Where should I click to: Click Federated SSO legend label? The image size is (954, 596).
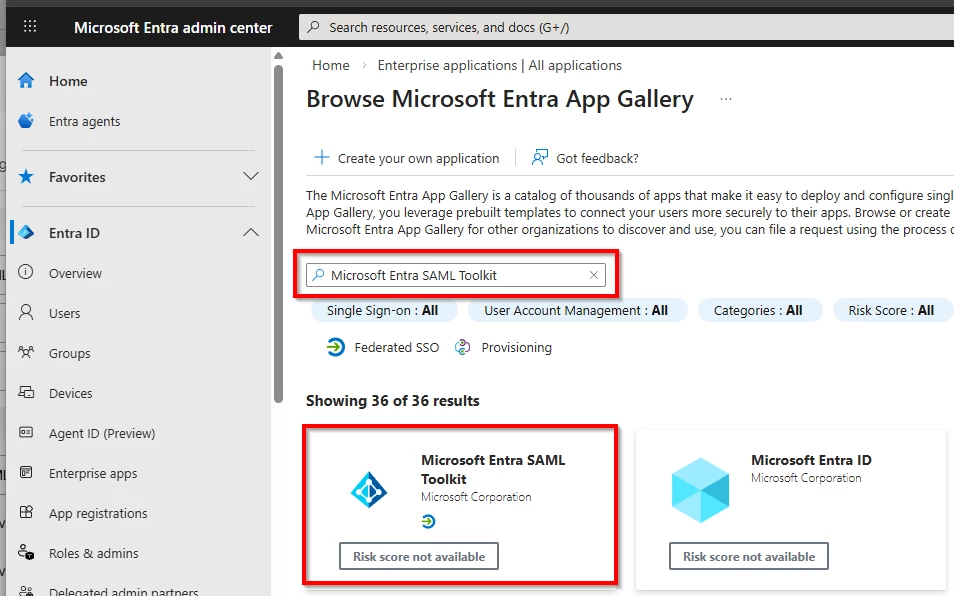tap(397, 347)
